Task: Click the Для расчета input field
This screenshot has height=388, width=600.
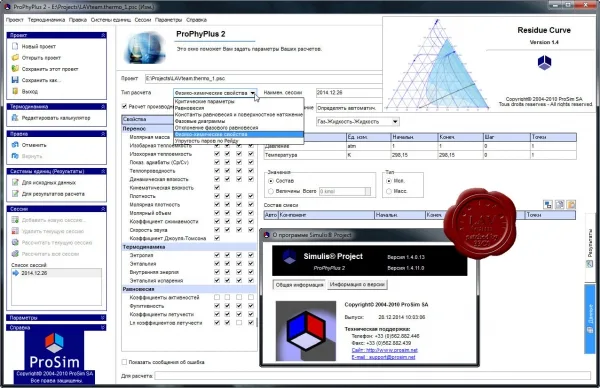Action: tap(373, 376)
